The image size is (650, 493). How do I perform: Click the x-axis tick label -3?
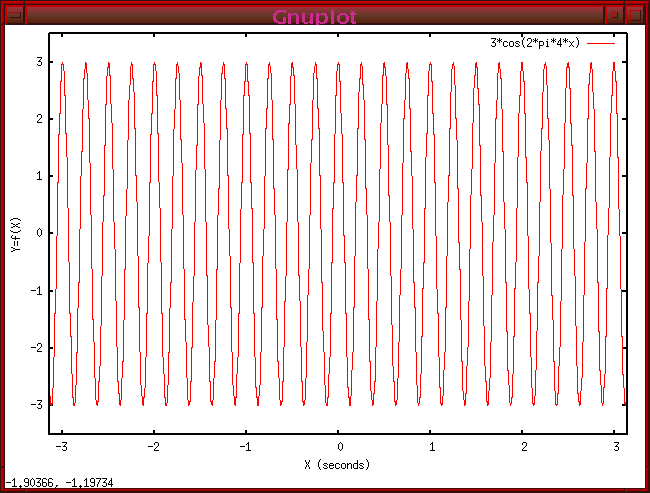(x=62, y=447)
